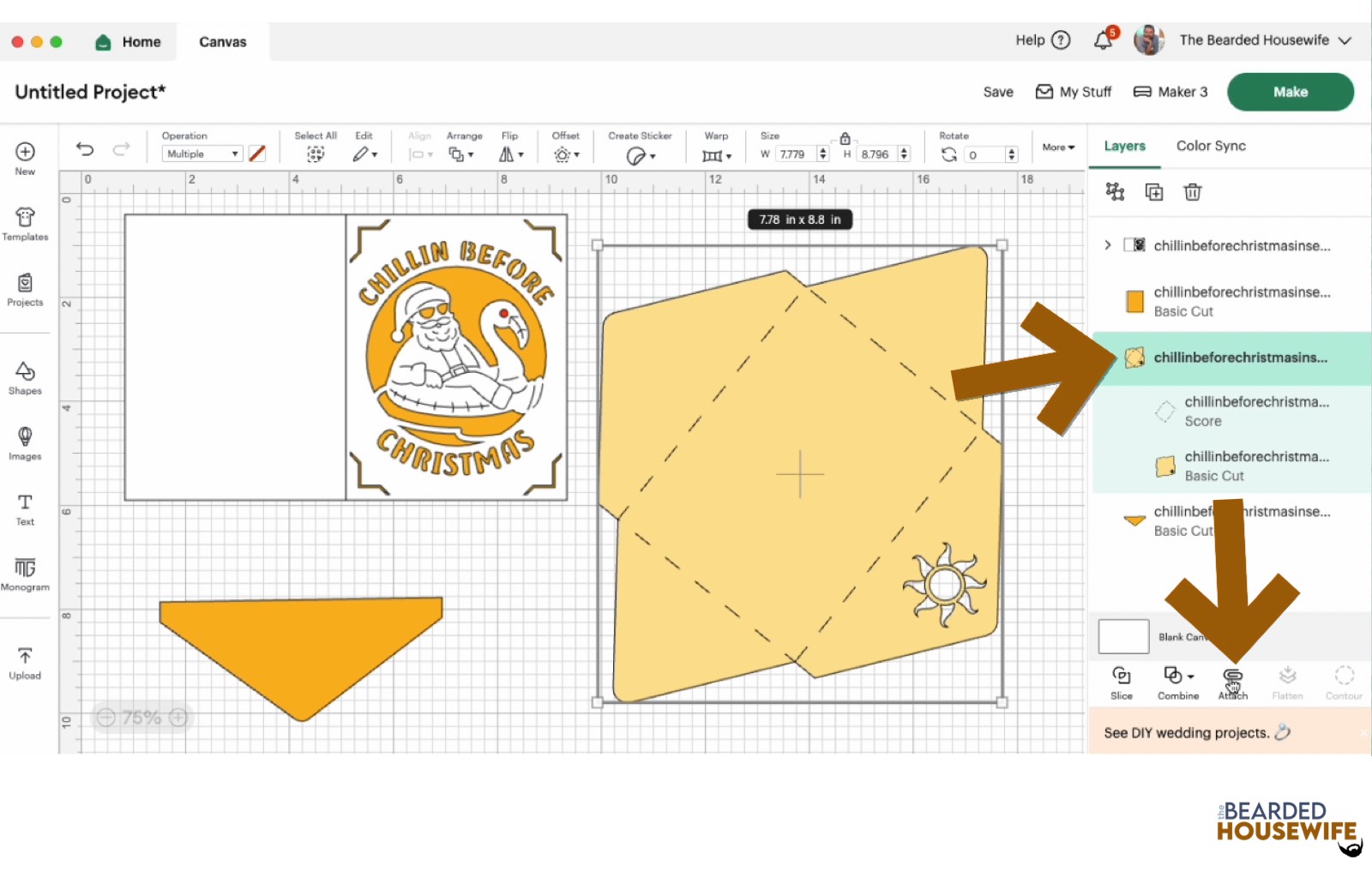Open the More toolbar menu
This screenshot has height=872, width=1372.
tap(1058, 147)
